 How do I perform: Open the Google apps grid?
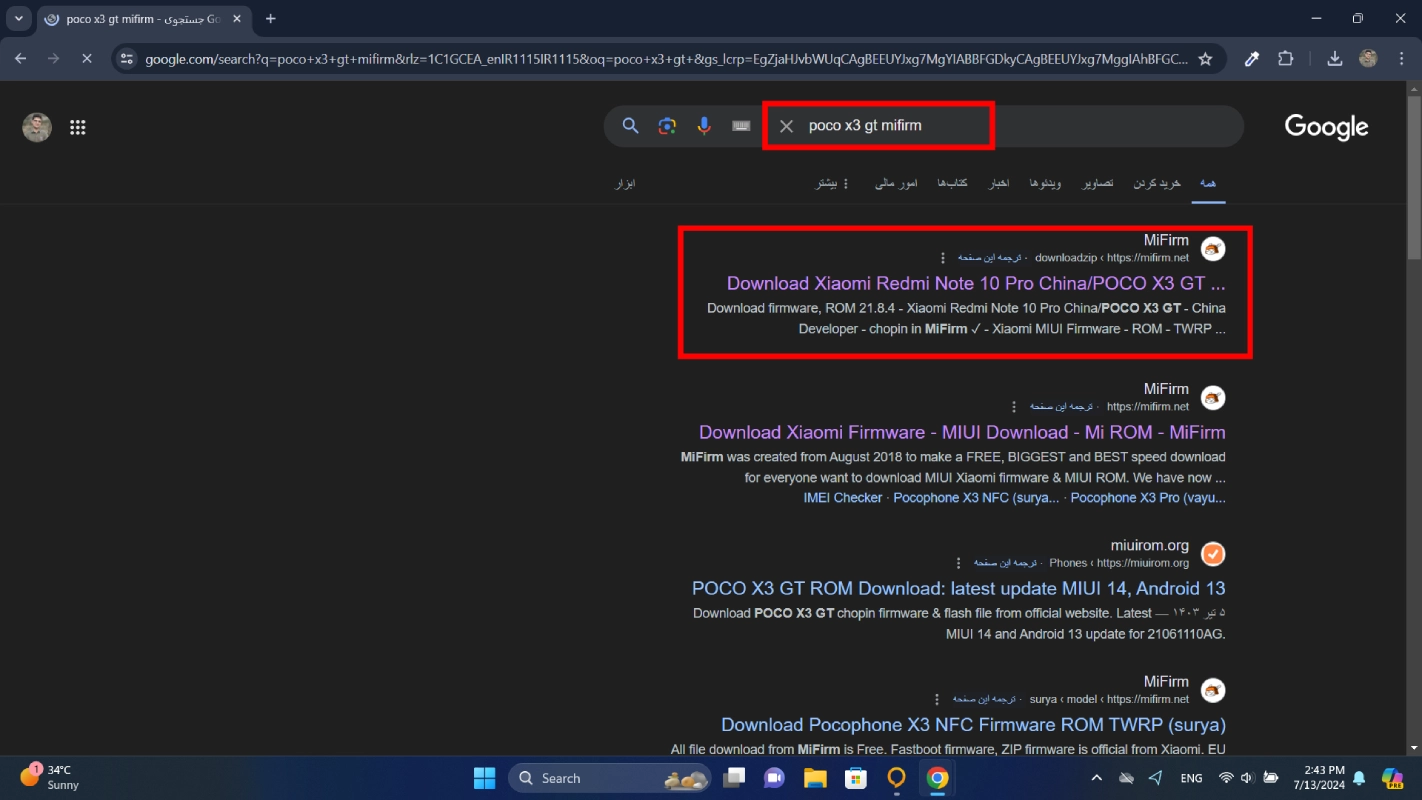pyautogui.click(x=77, y=127)
